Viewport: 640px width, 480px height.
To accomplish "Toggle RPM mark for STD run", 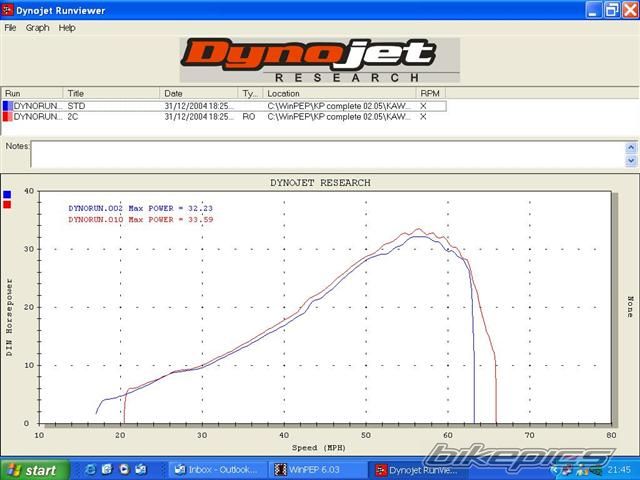I will (423, 105).
